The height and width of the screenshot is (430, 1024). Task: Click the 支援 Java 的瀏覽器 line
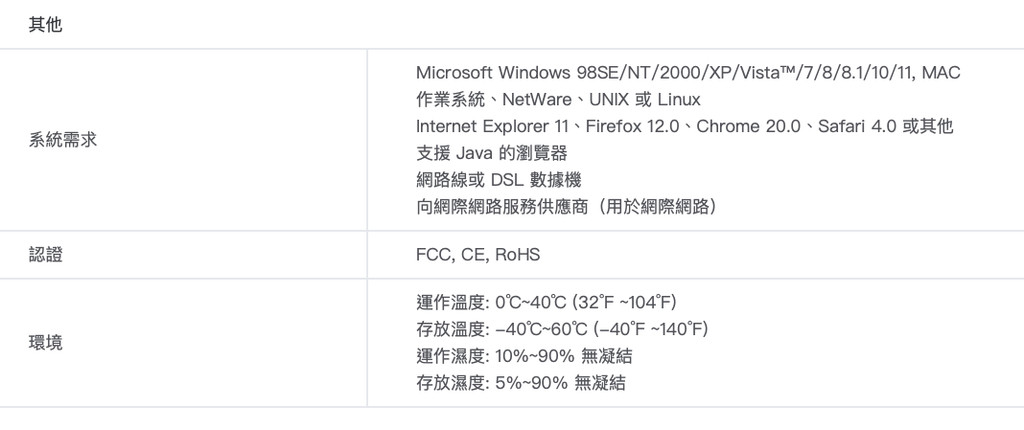click(491, 154)
